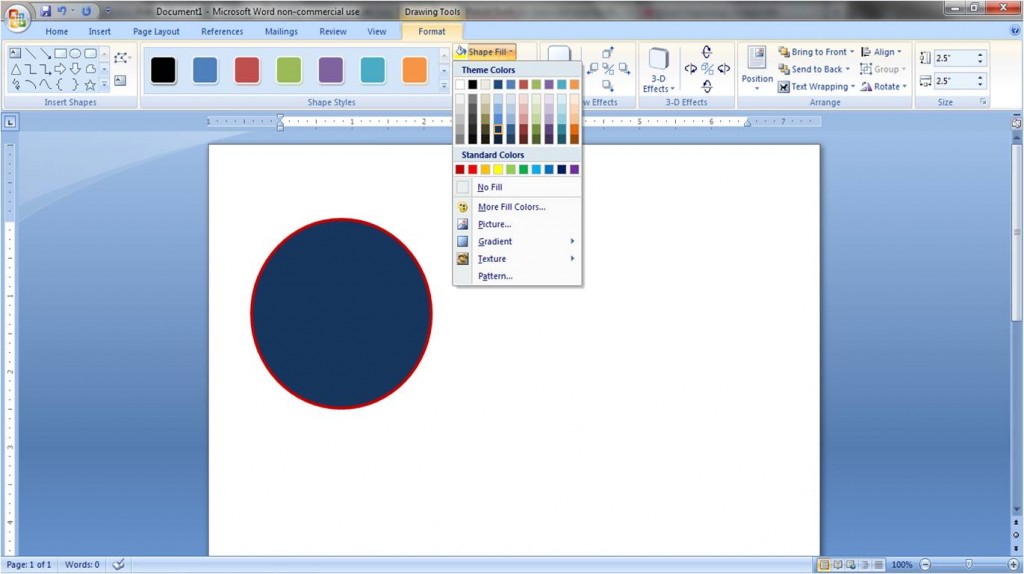Viewport: 1024px width, 574px height.
Task: Apply the orange shape style
Action: tap(415, 70)
